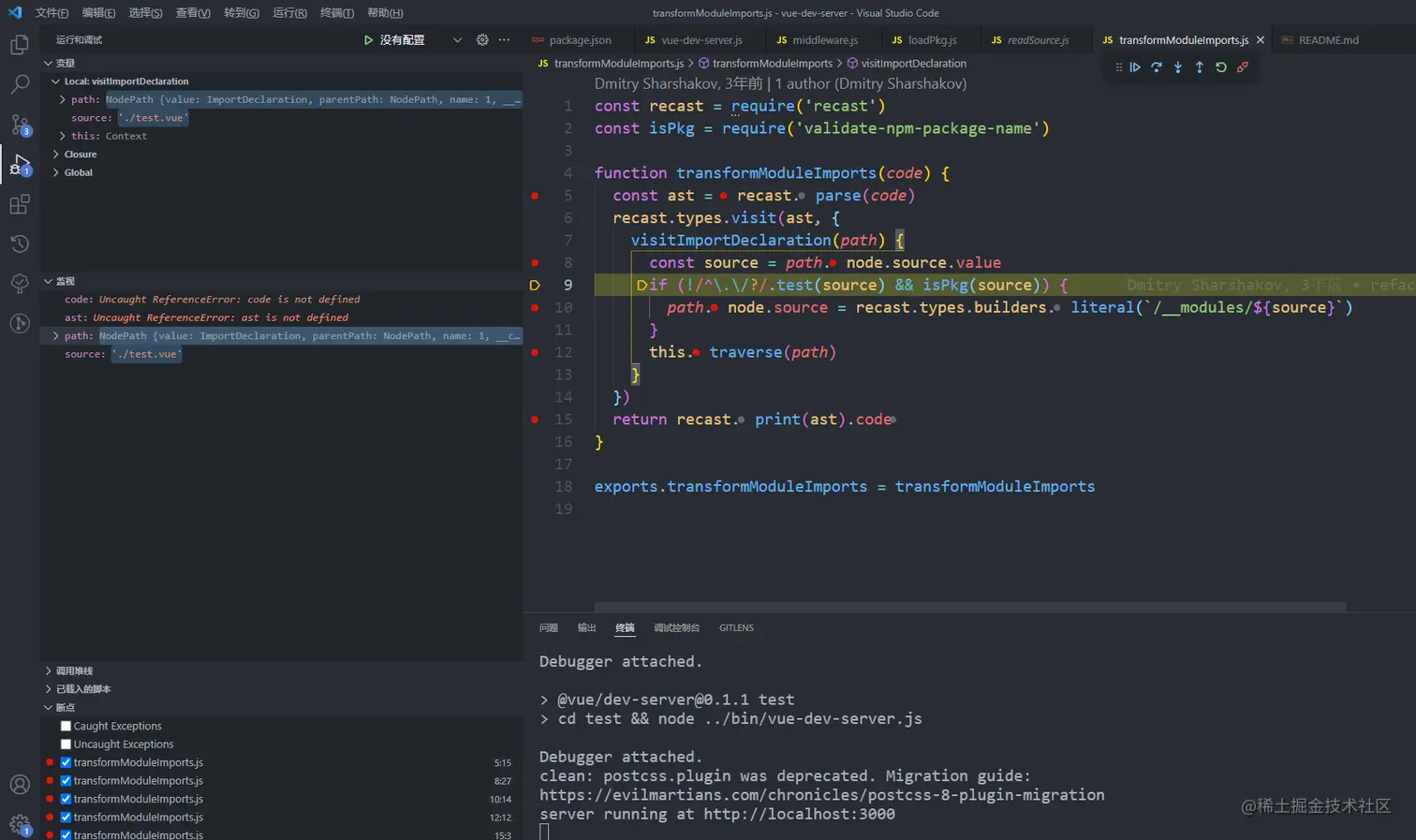Open the postcss migration guide URL
The image size is (1416, 840).
[822, 795]
